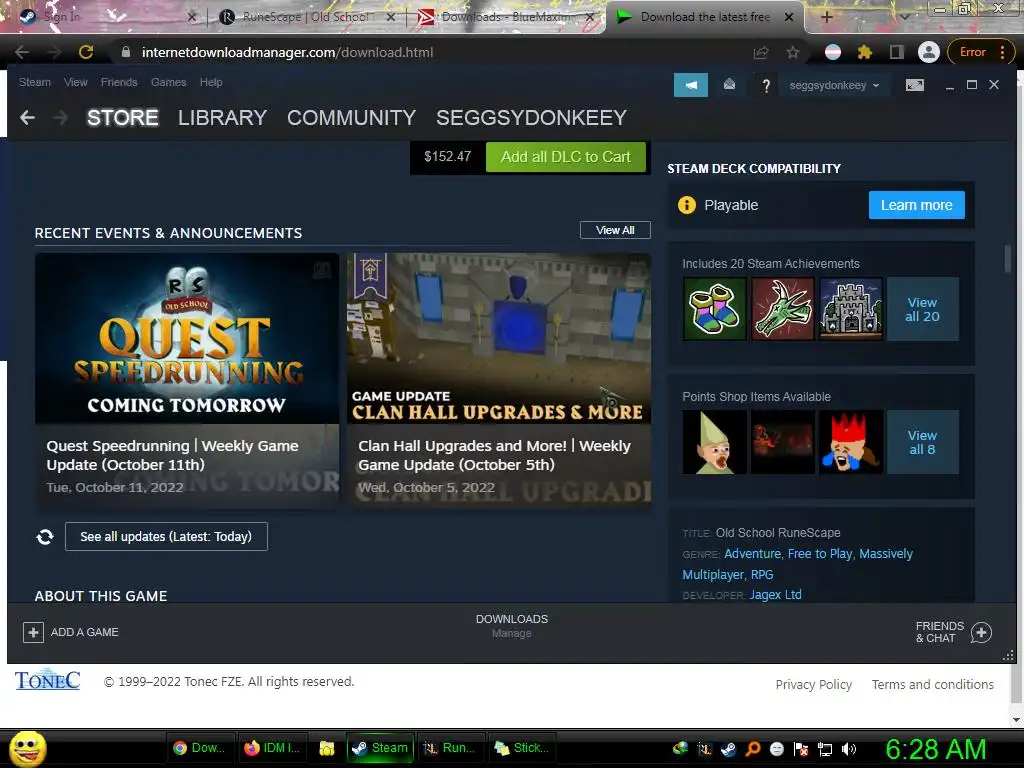Open the View menu in Steam
Viewport: 1024px width, 768px height.
tap(76, 82)
